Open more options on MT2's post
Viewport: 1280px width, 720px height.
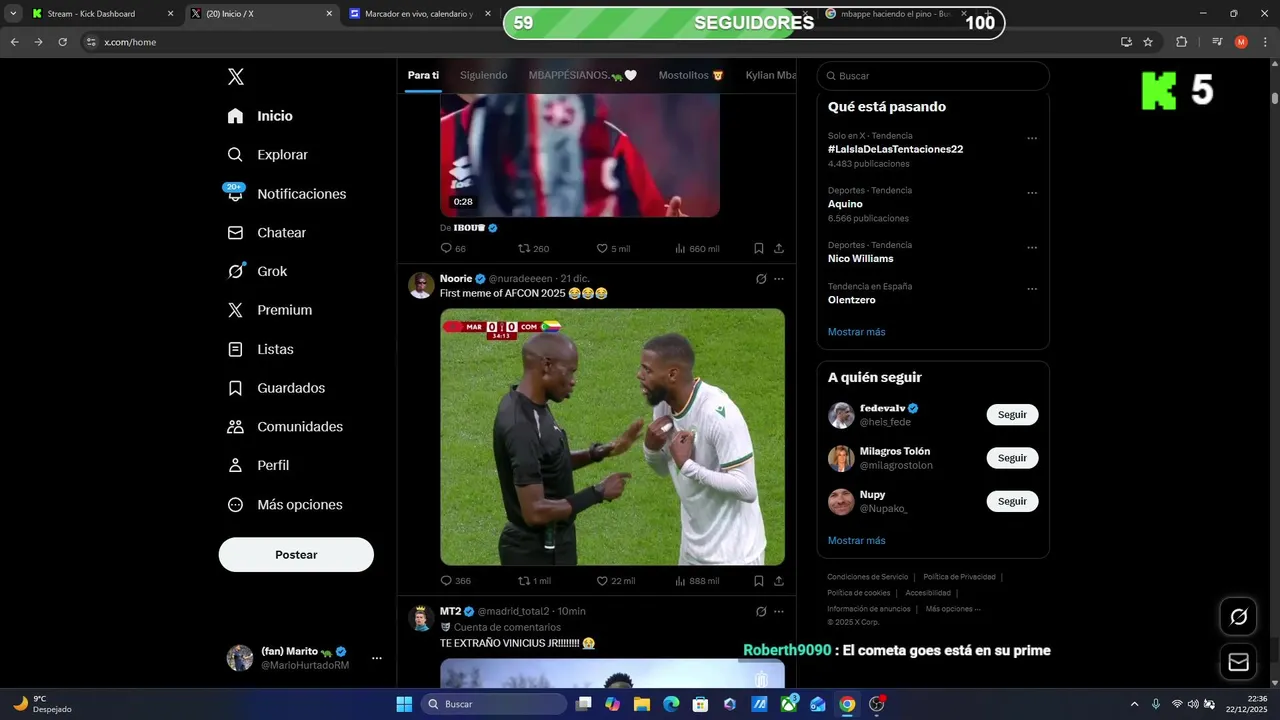[779, 612]
